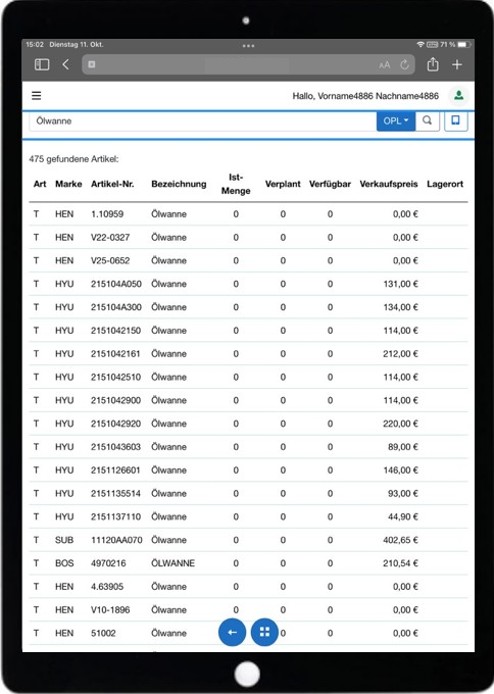
Task: Select the ÖLWANNE uppercase description cell
Action: click(173, 563)
